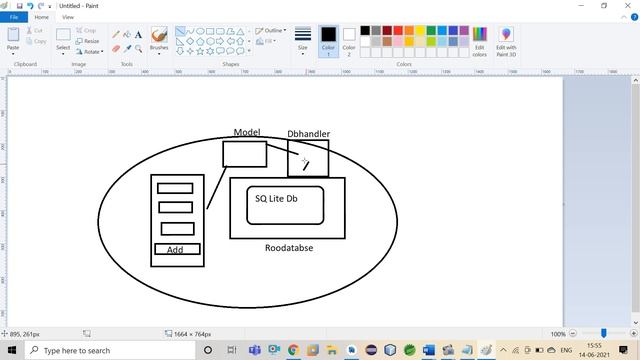Click the taskbar search box
640x360 pixels.
[110, 350]
